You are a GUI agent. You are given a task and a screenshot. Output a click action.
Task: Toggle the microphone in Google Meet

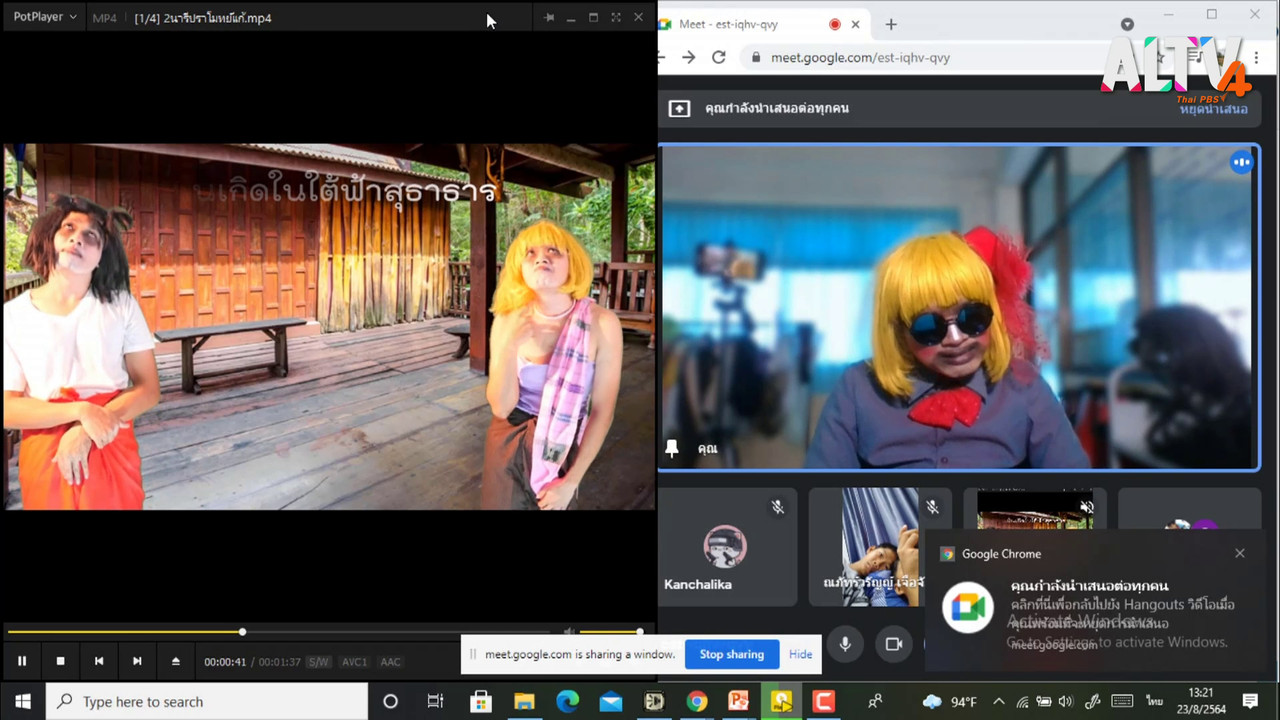pyautogui.click(x=845, y=644)
